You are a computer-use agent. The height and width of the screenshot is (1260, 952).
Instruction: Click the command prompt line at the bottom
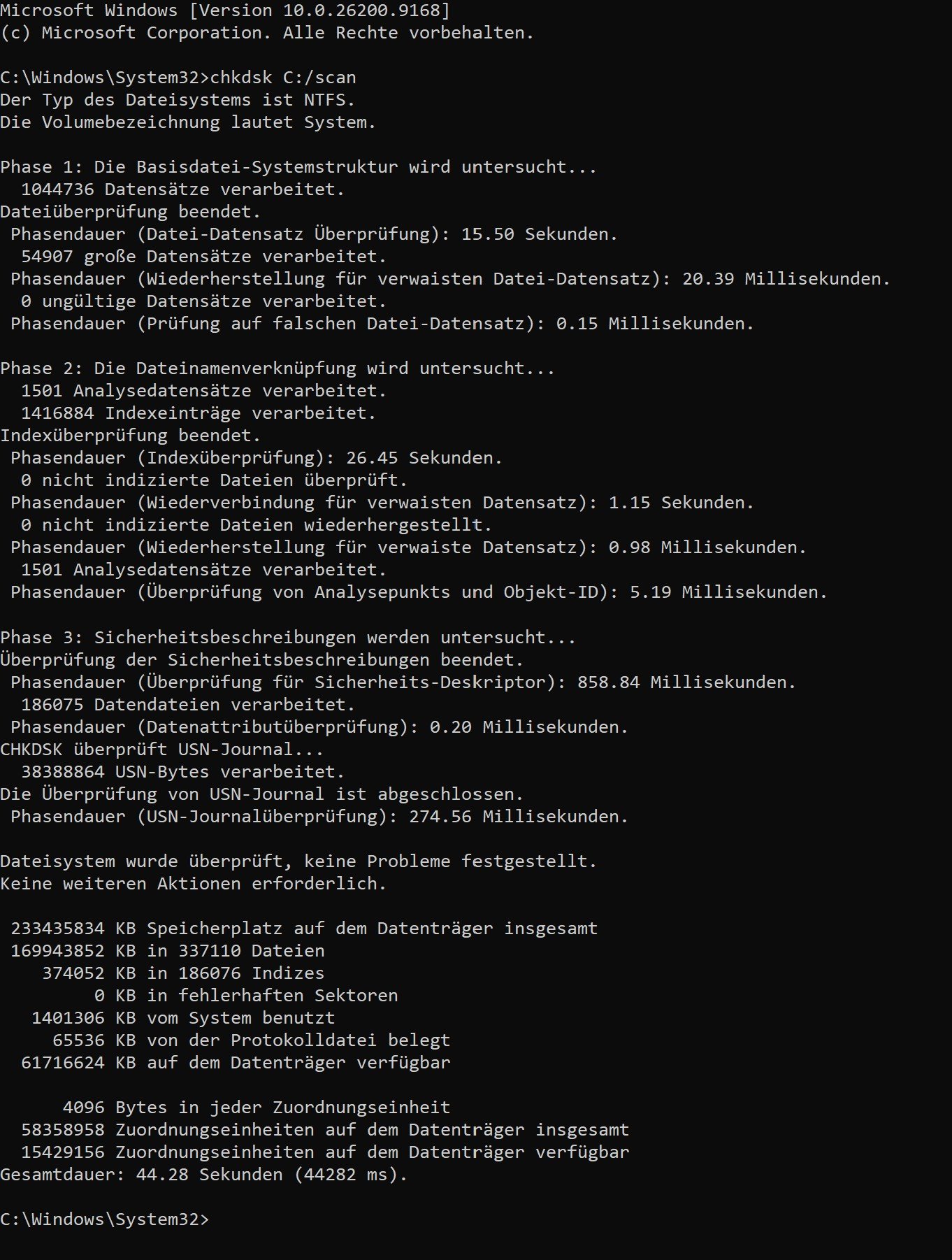click(x=105, y=1219)
